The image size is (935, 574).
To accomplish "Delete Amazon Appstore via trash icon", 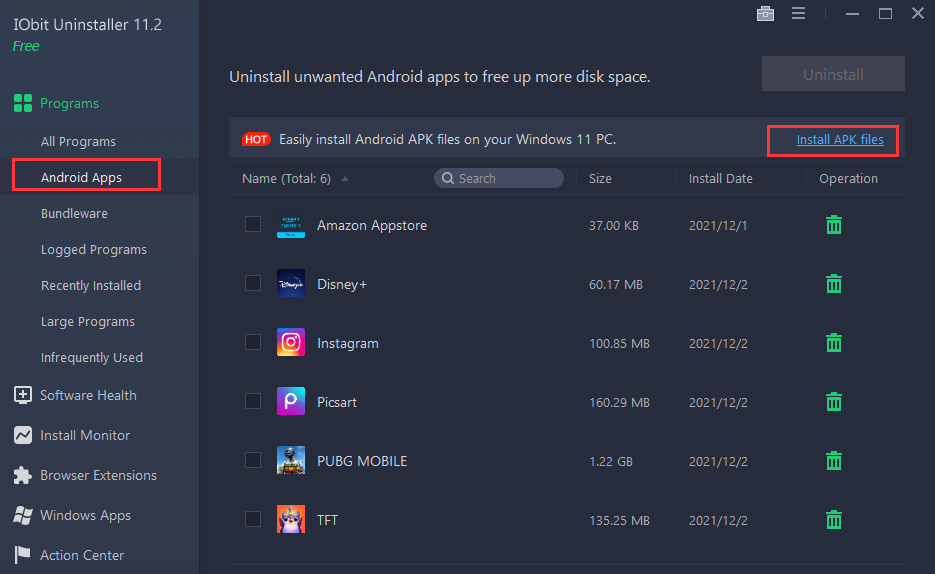I will (x=834, y=225).
